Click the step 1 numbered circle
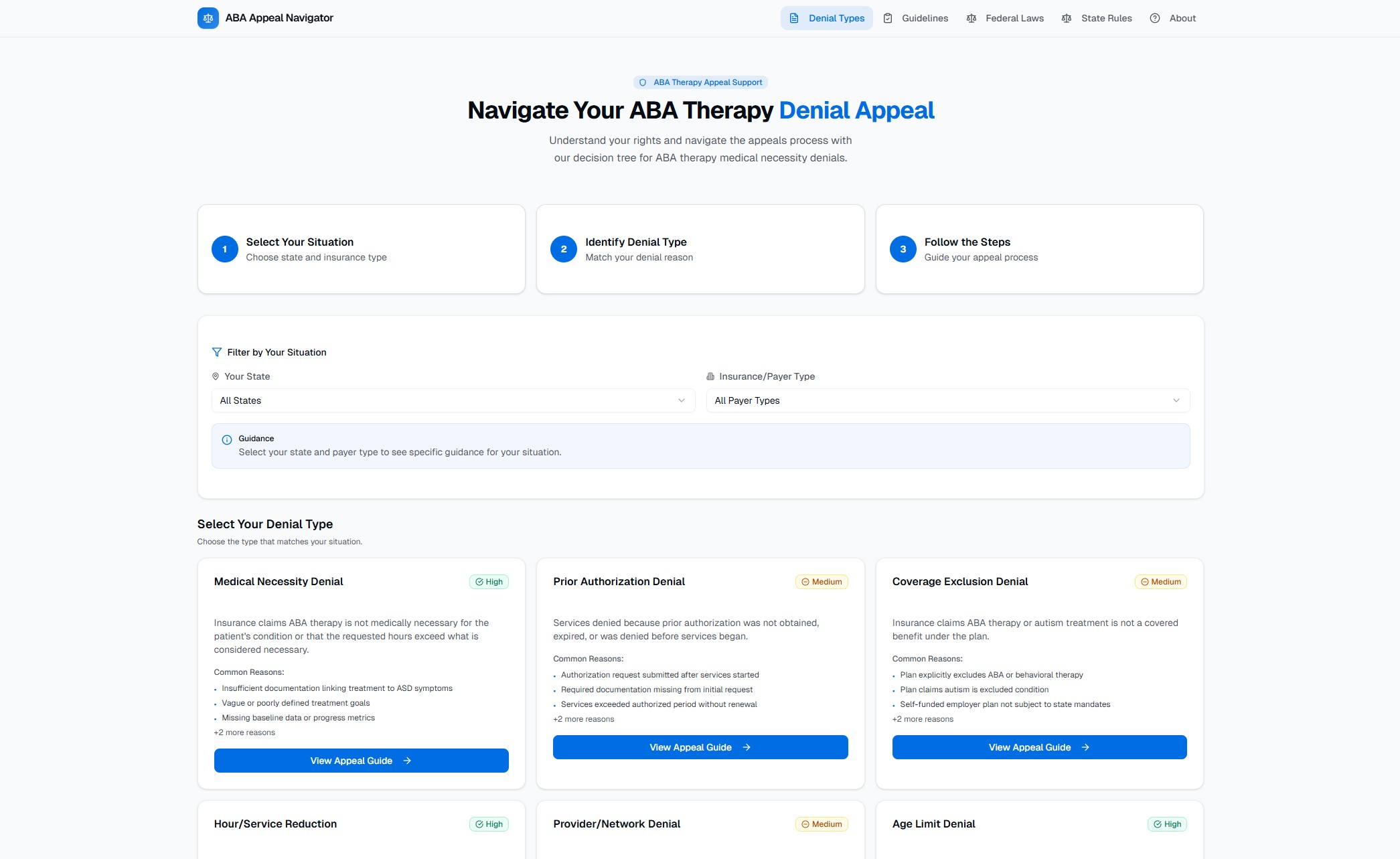This screenshot has width=1400, height=859. (x=225, y=249)
